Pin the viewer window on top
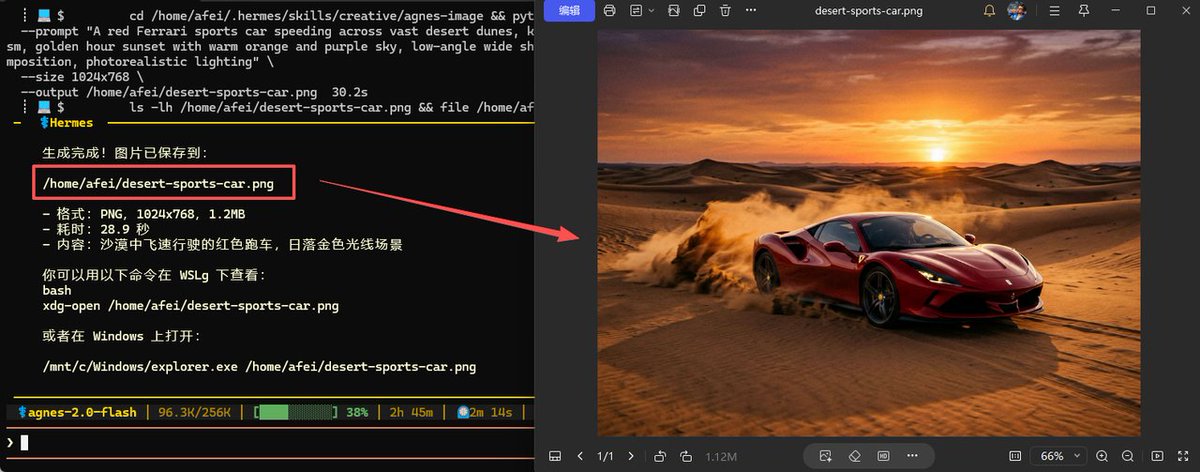 click(1084, 11)
